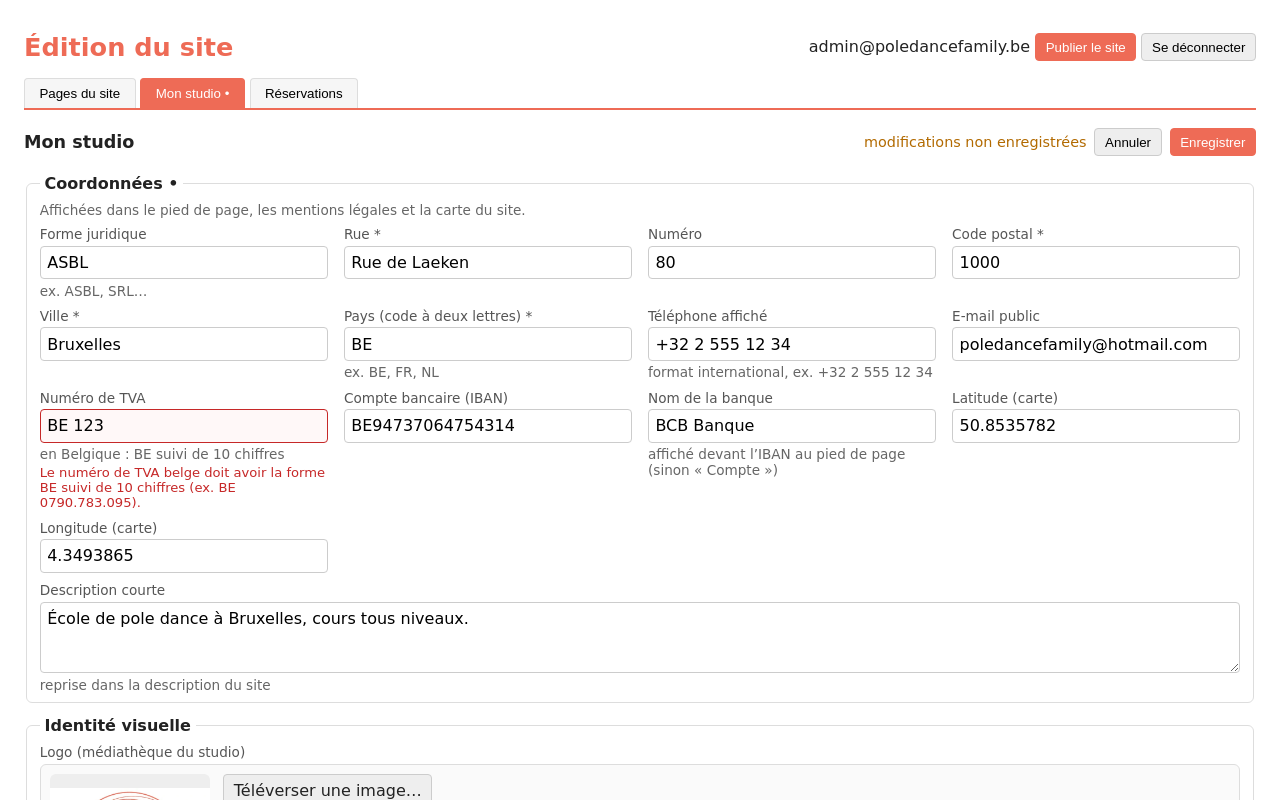Click Se déconnecter to log out
Screen dimensions: 1280x800
click(1198, 47)
